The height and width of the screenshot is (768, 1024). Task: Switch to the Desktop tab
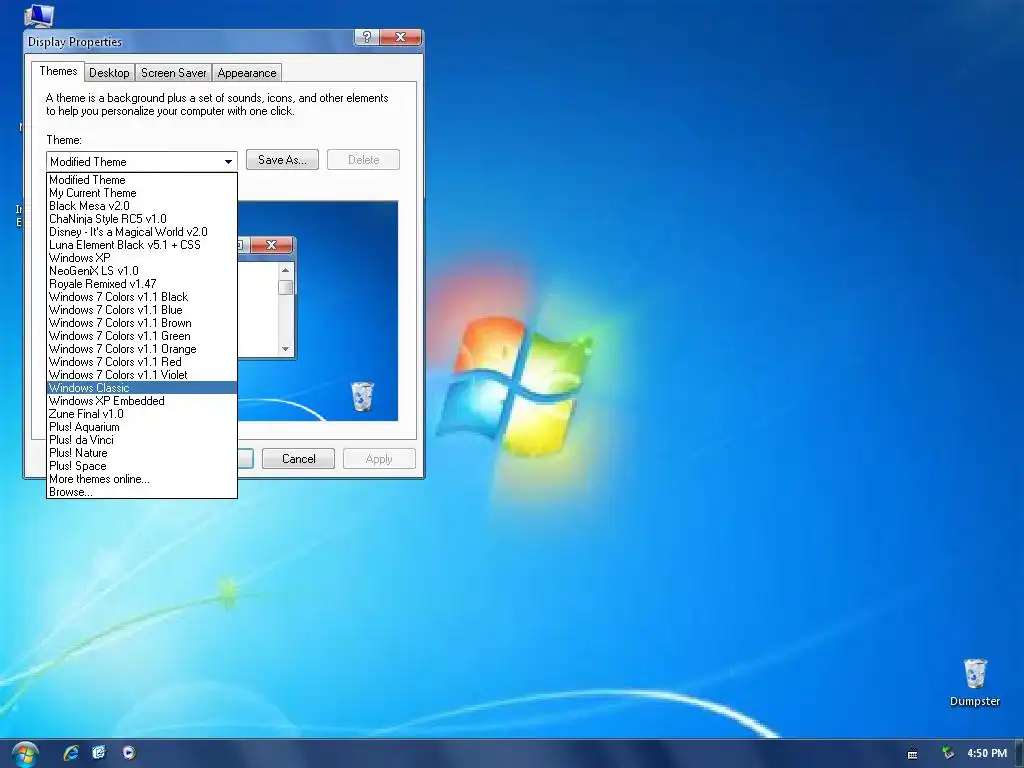point(109,73)
